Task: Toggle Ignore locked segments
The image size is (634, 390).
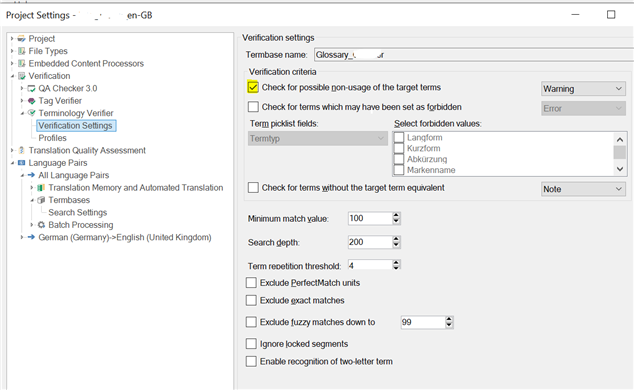Action: (x=251, y=344)
